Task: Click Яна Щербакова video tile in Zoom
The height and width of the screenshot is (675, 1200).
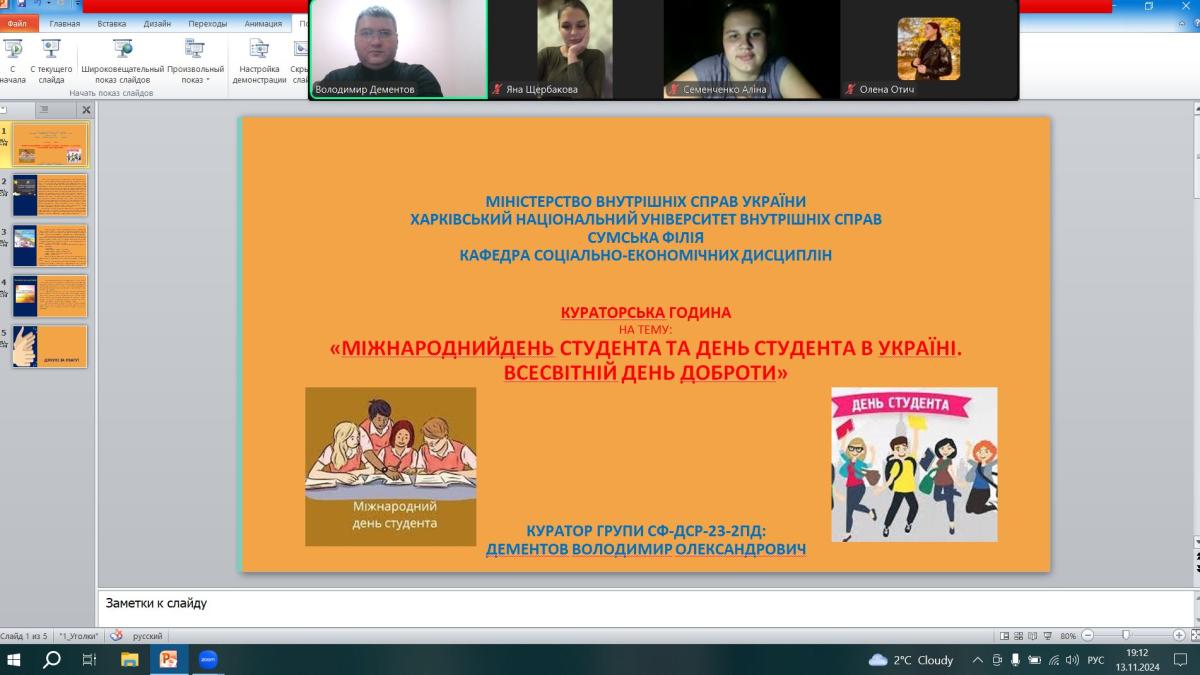Action: [x=575, y=49]
